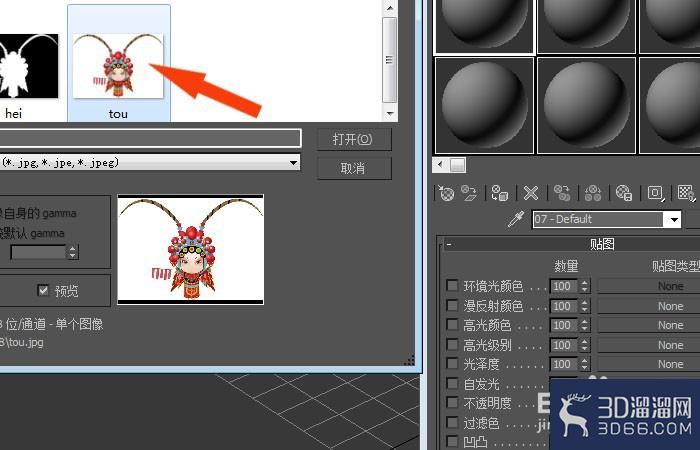Click Show Shaded Material in Viewport icon

(x=686, y=193)
